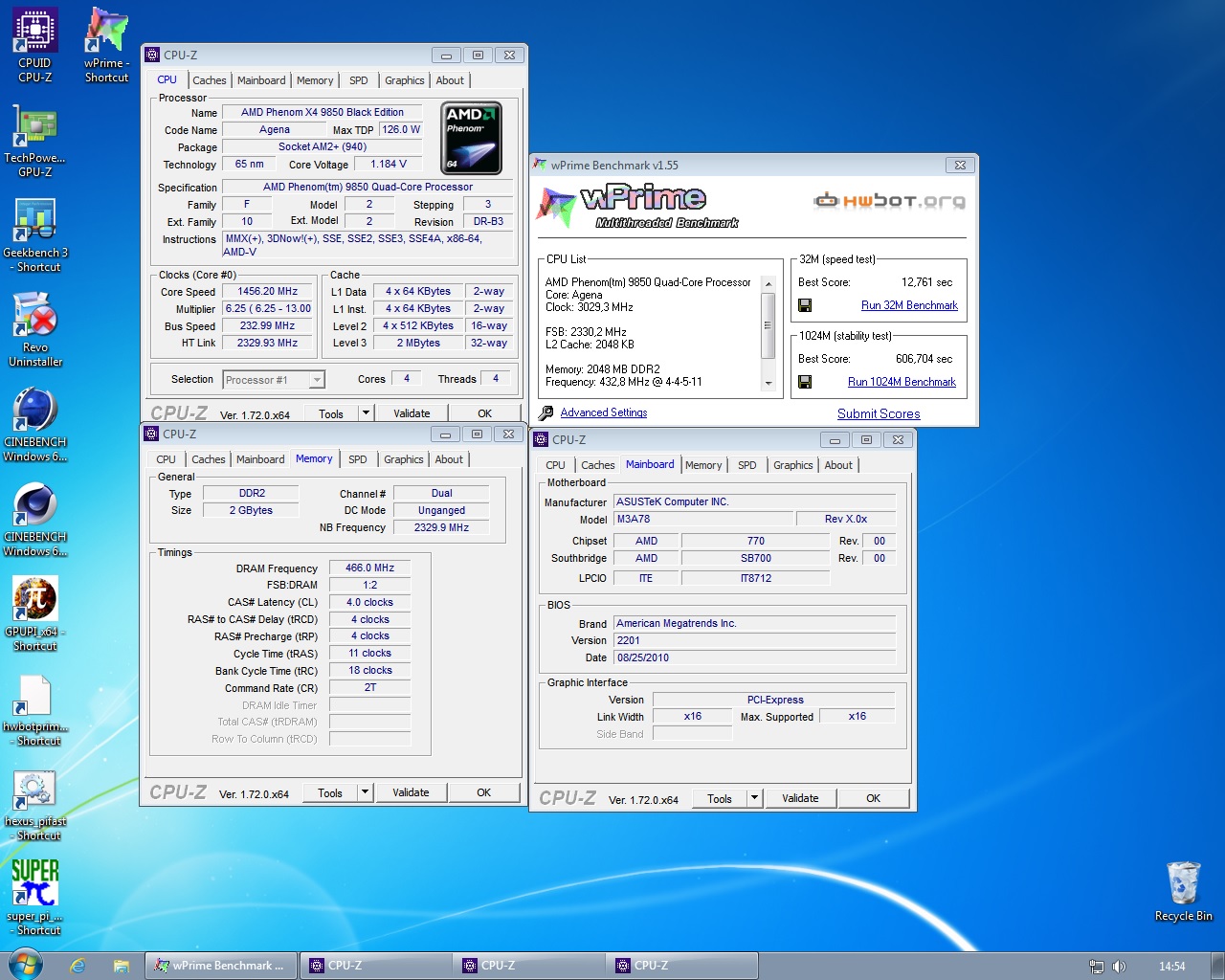
Task: Open the Recycle Bin
Action: (x=1183, y=890)
